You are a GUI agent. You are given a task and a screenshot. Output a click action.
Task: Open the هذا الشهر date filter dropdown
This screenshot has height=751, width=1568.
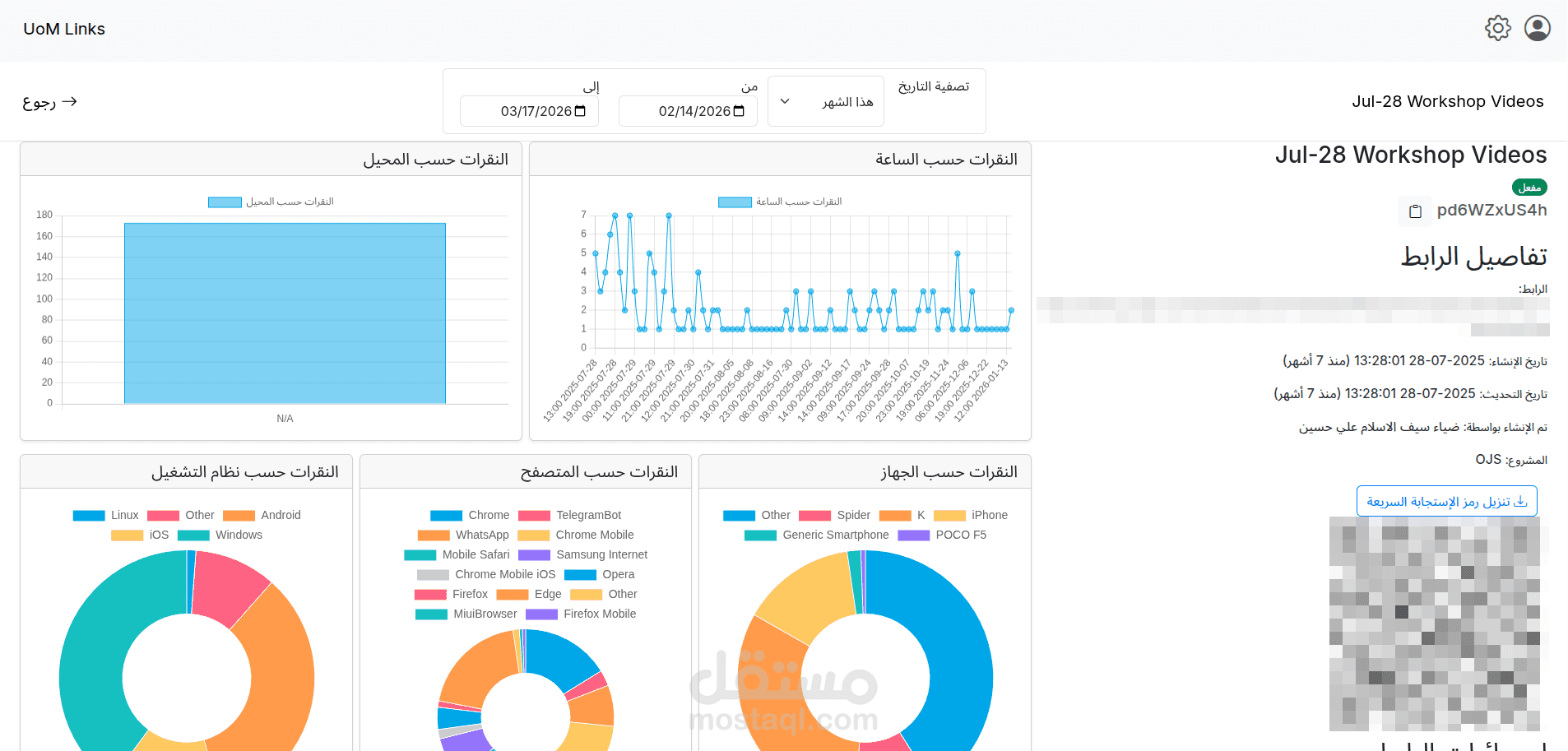[826, 101]
